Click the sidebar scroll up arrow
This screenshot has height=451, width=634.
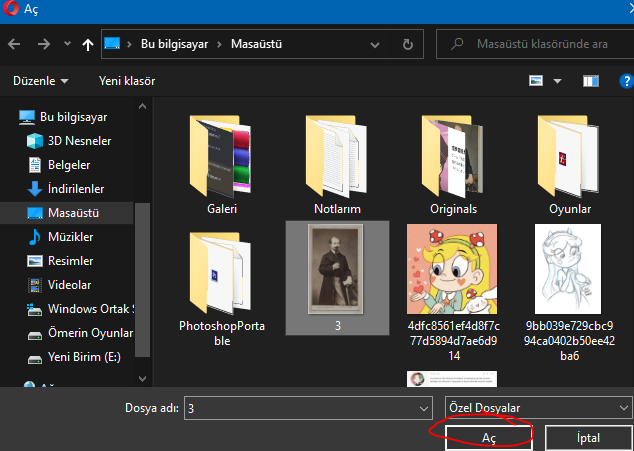pos(142,106)
